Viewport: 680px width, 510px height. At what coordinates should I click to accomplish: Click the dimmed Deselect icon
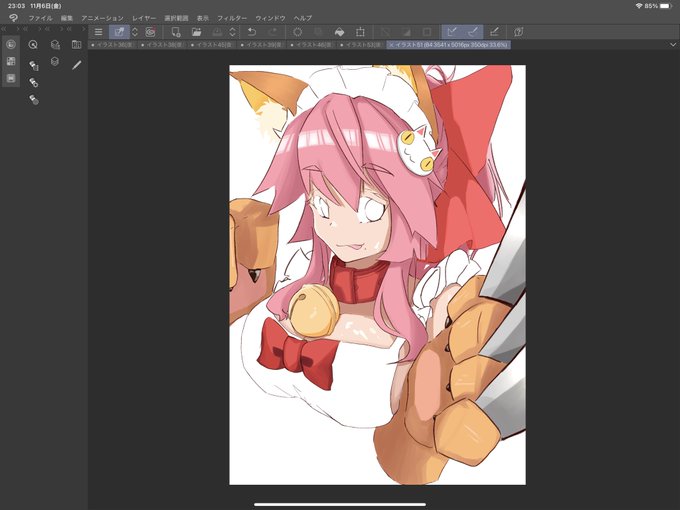pos(385,32)
